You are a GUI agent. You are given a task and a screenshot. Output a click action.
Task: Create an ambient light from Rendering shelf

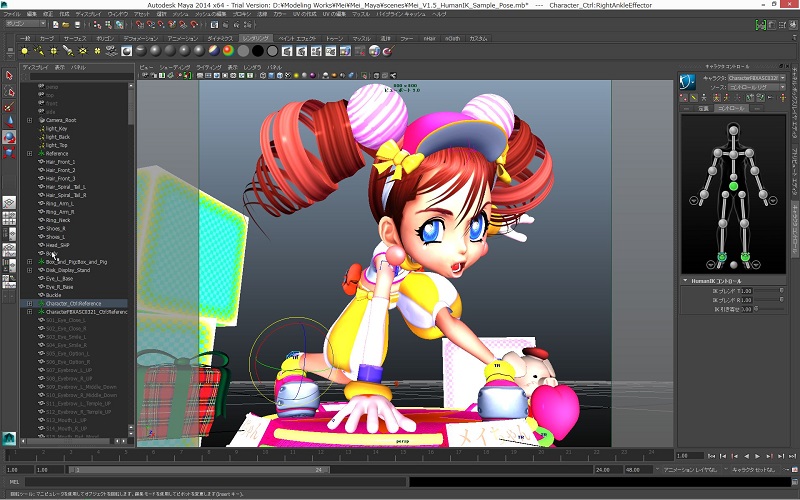point(24,51)
